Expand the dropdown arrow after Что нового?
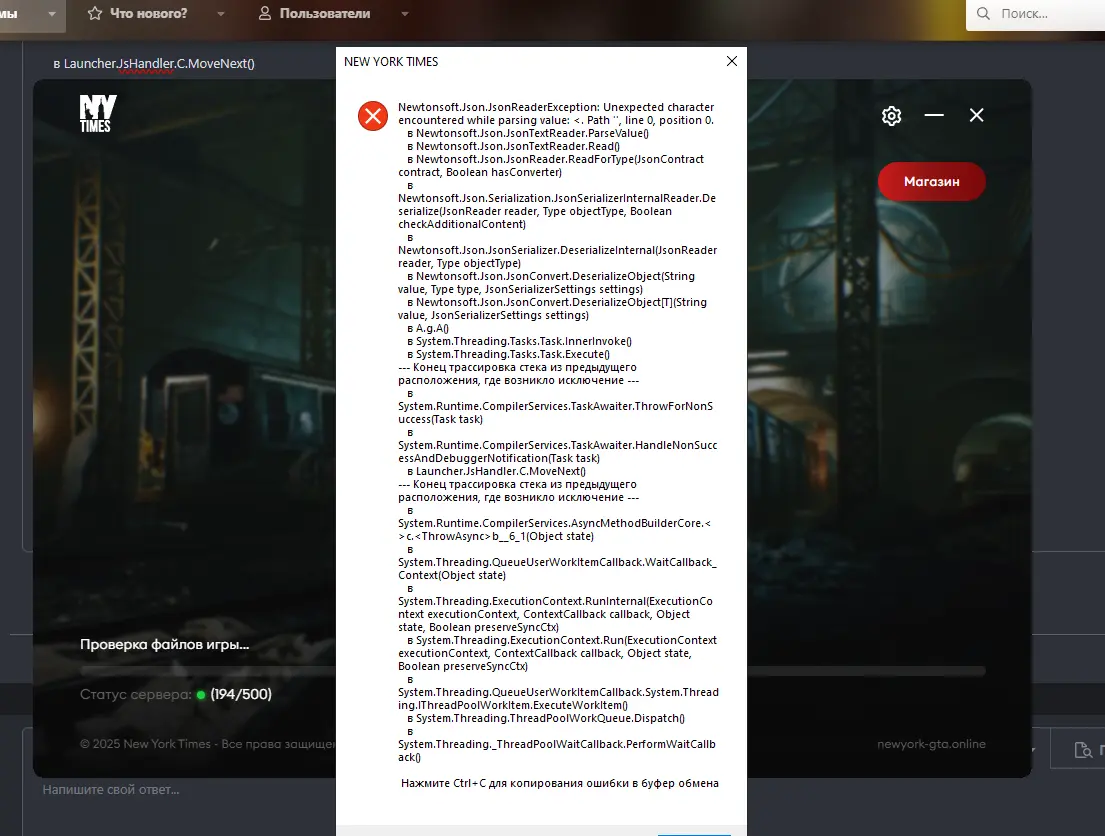 click(x=221, y=14)
